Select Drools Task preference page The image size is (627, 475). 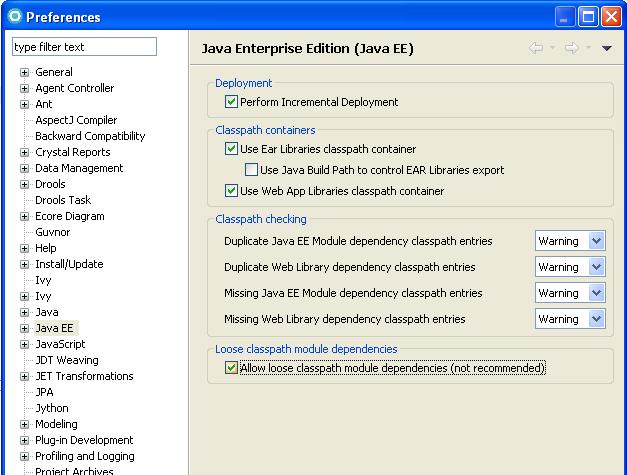tap(63, 200)
